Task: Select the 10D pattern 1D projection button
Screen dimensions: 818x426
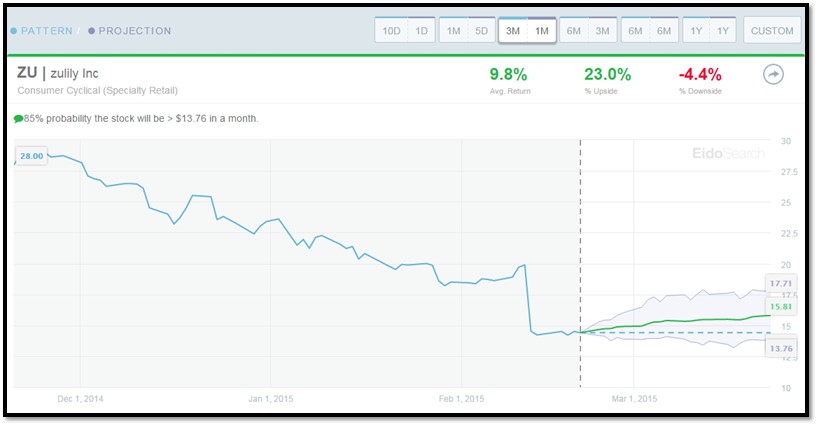Action: point(405,30)
